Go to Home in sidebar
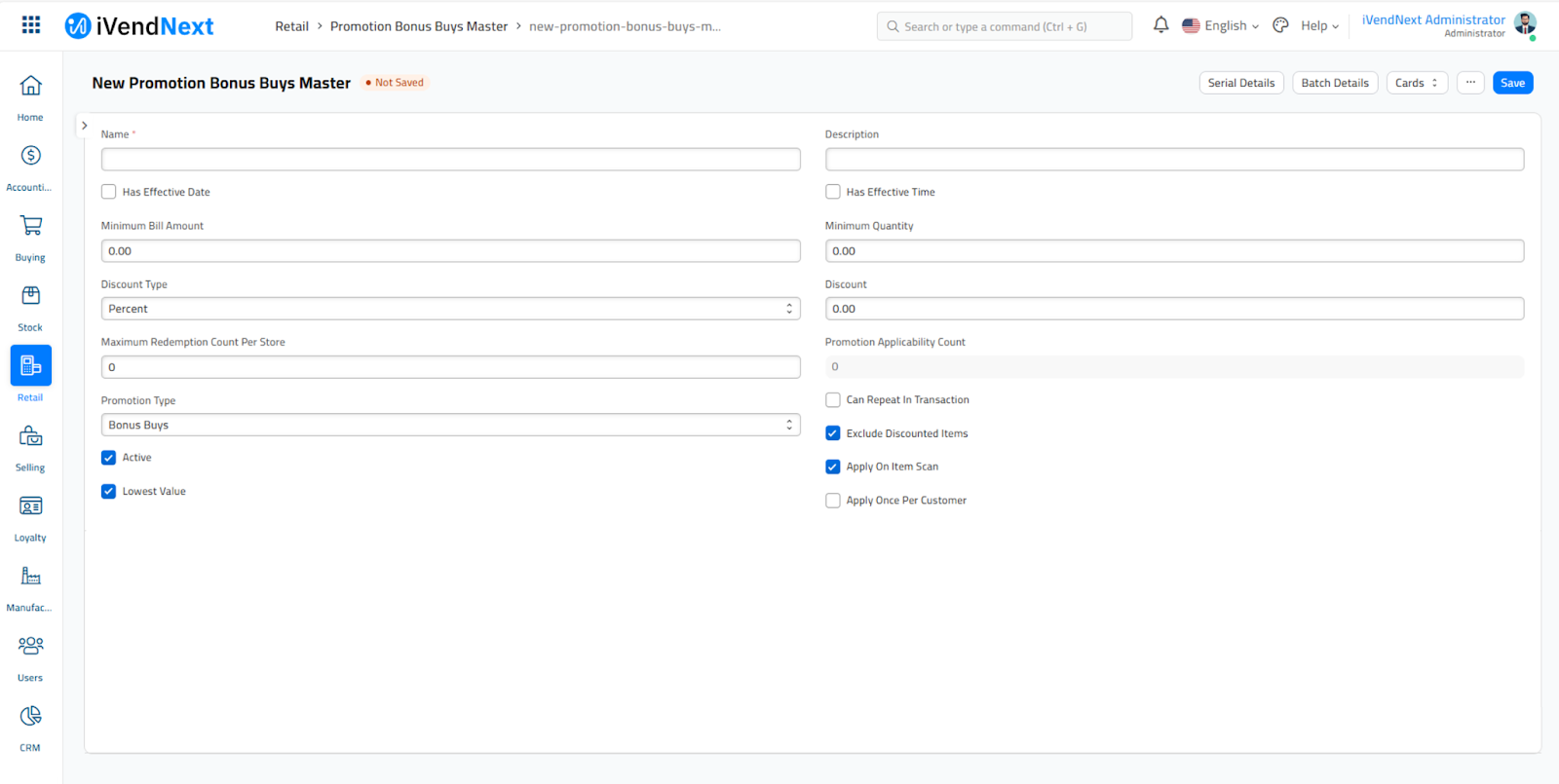1559x784 pixels. 30,87
